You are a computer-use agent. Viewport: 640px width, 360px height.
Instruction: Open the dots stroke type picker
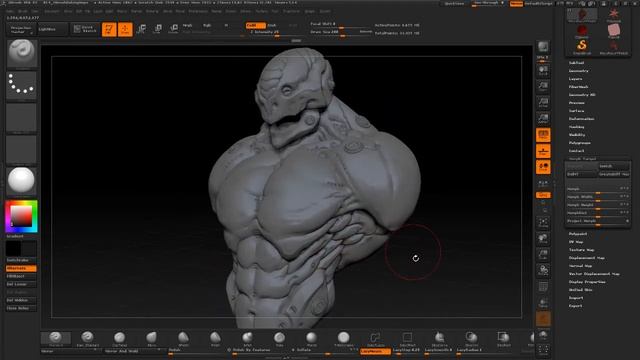[x=22, y=85]
